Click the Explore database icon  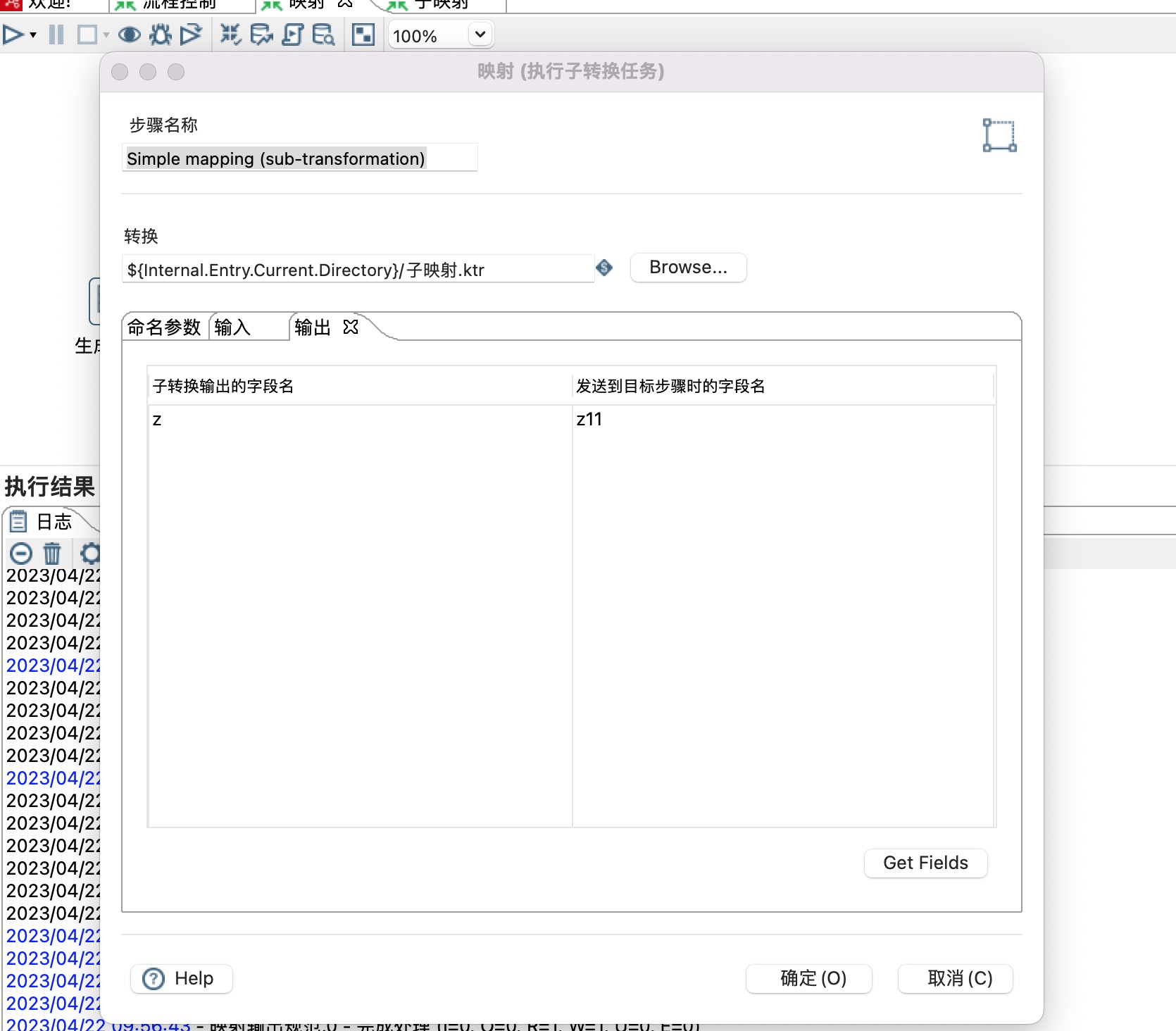323,35
